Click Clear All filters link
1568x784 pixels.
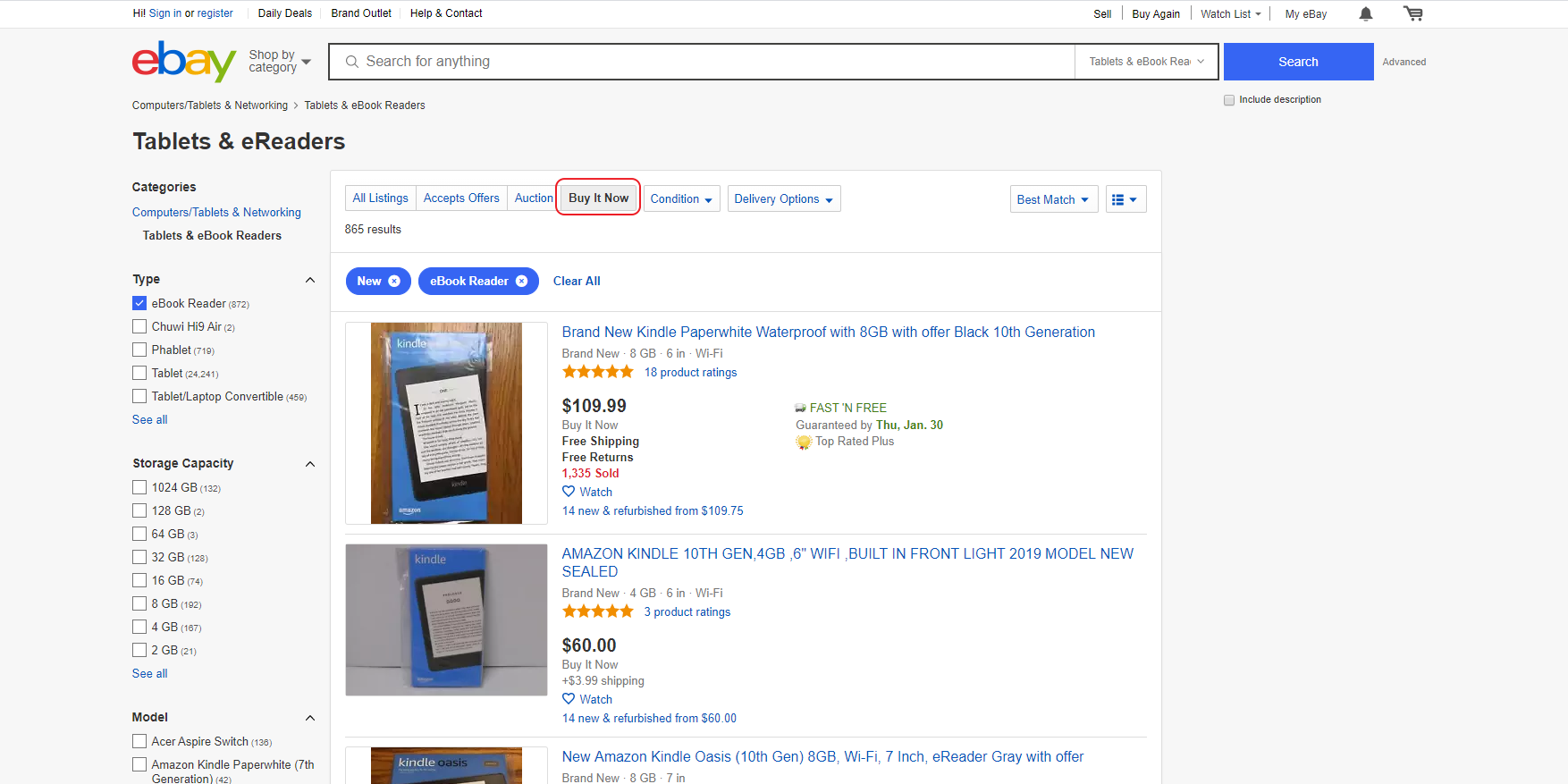tap(577, 281)
